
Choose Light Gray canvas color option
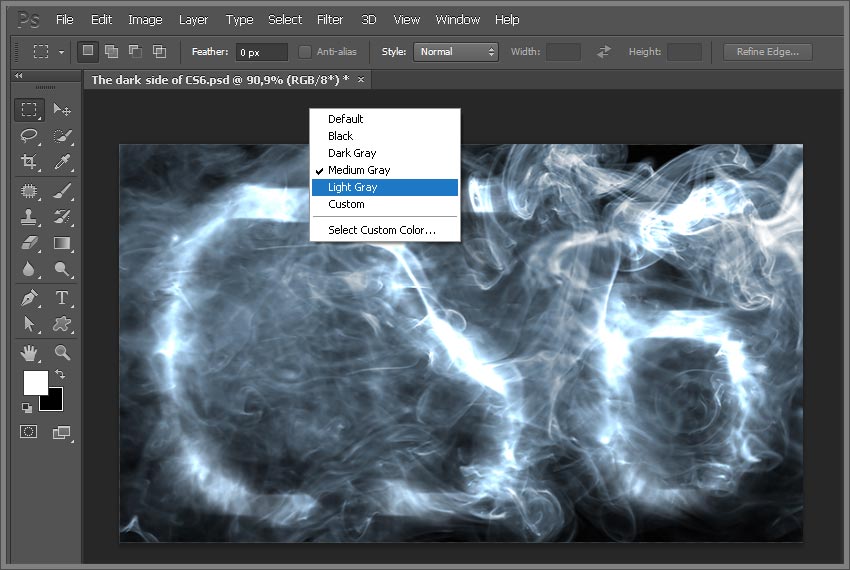coord(385,187)
